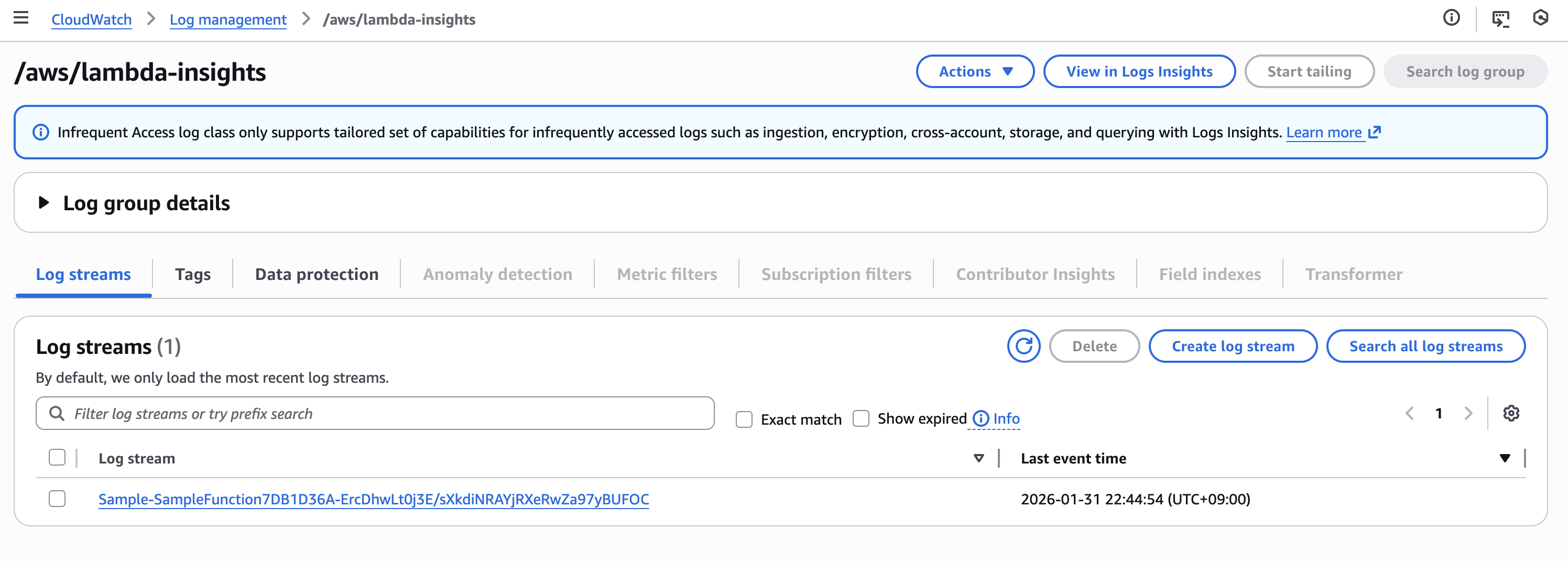Open the Actions dropdown menu

(975, 71)
